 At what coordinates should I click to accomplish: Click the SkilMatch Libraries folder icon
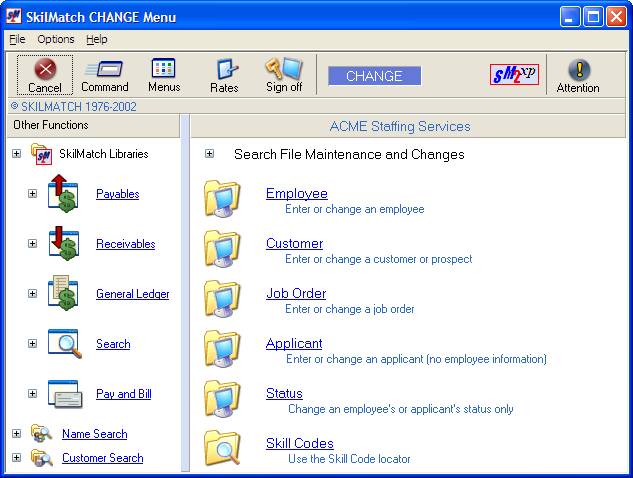(42, 154)
